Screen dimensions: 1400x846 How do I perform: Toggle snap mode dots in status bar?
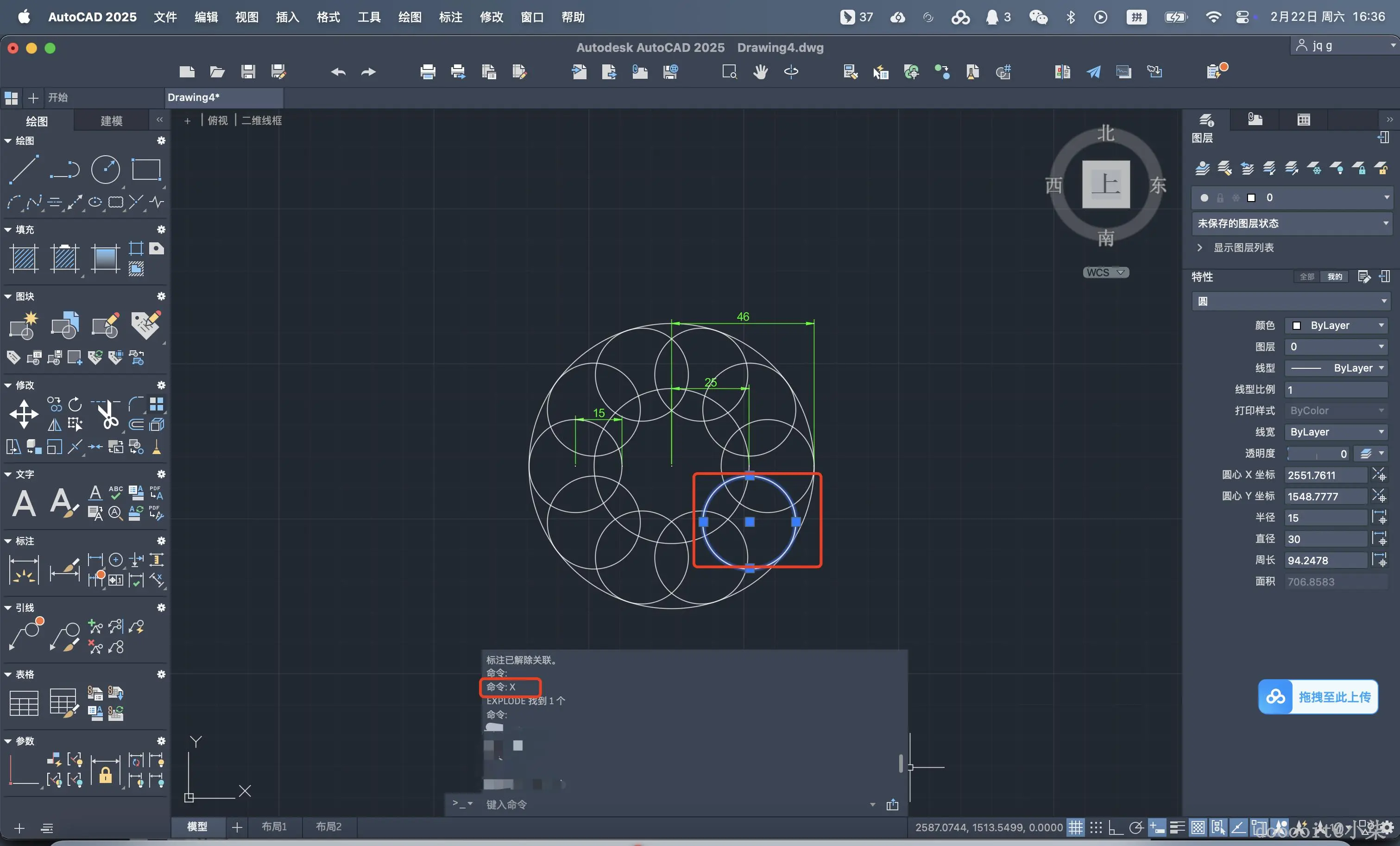1096,827
